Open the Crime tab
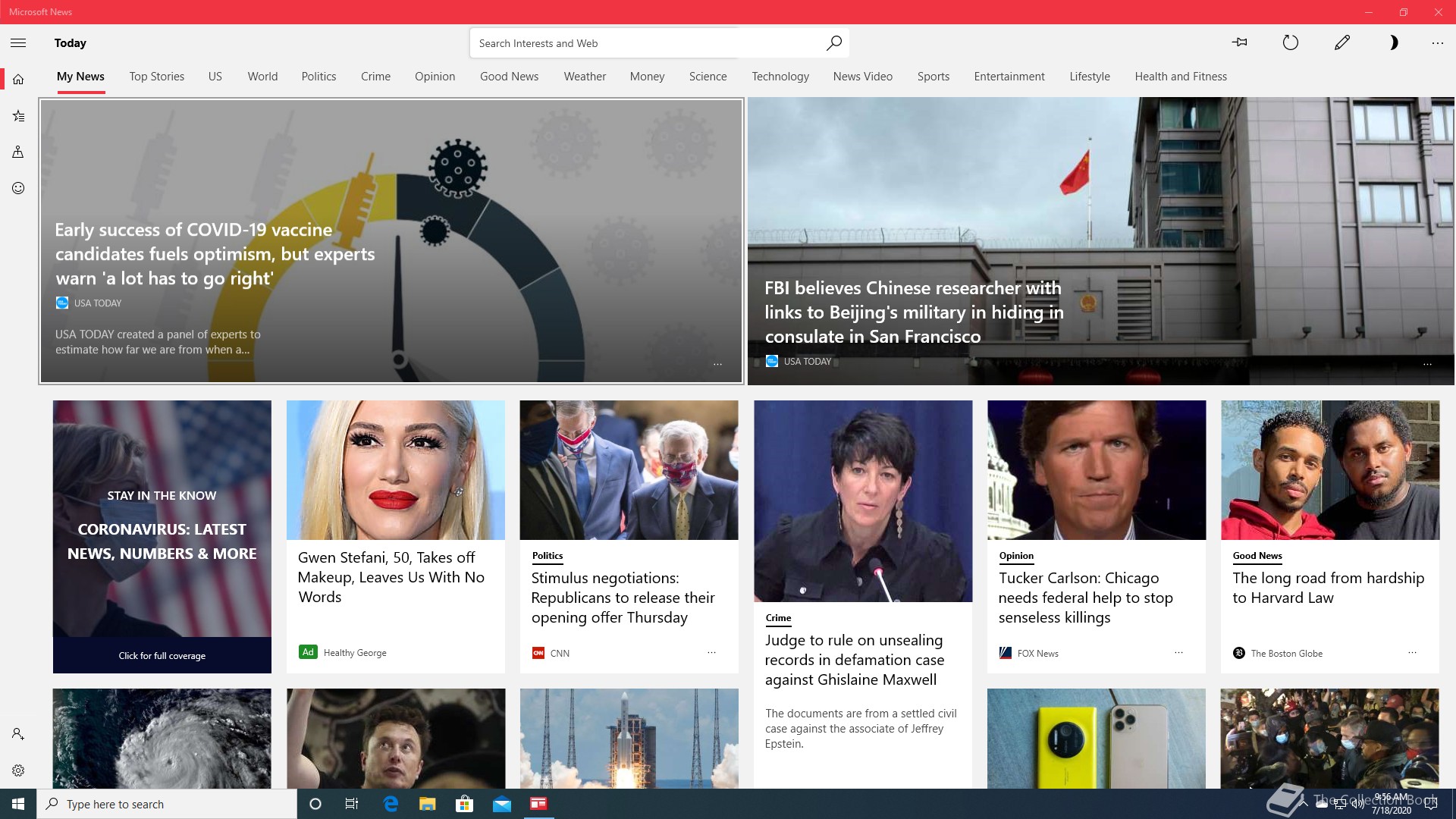This screenshot has height=819, width=1456. tap(375, 77)
